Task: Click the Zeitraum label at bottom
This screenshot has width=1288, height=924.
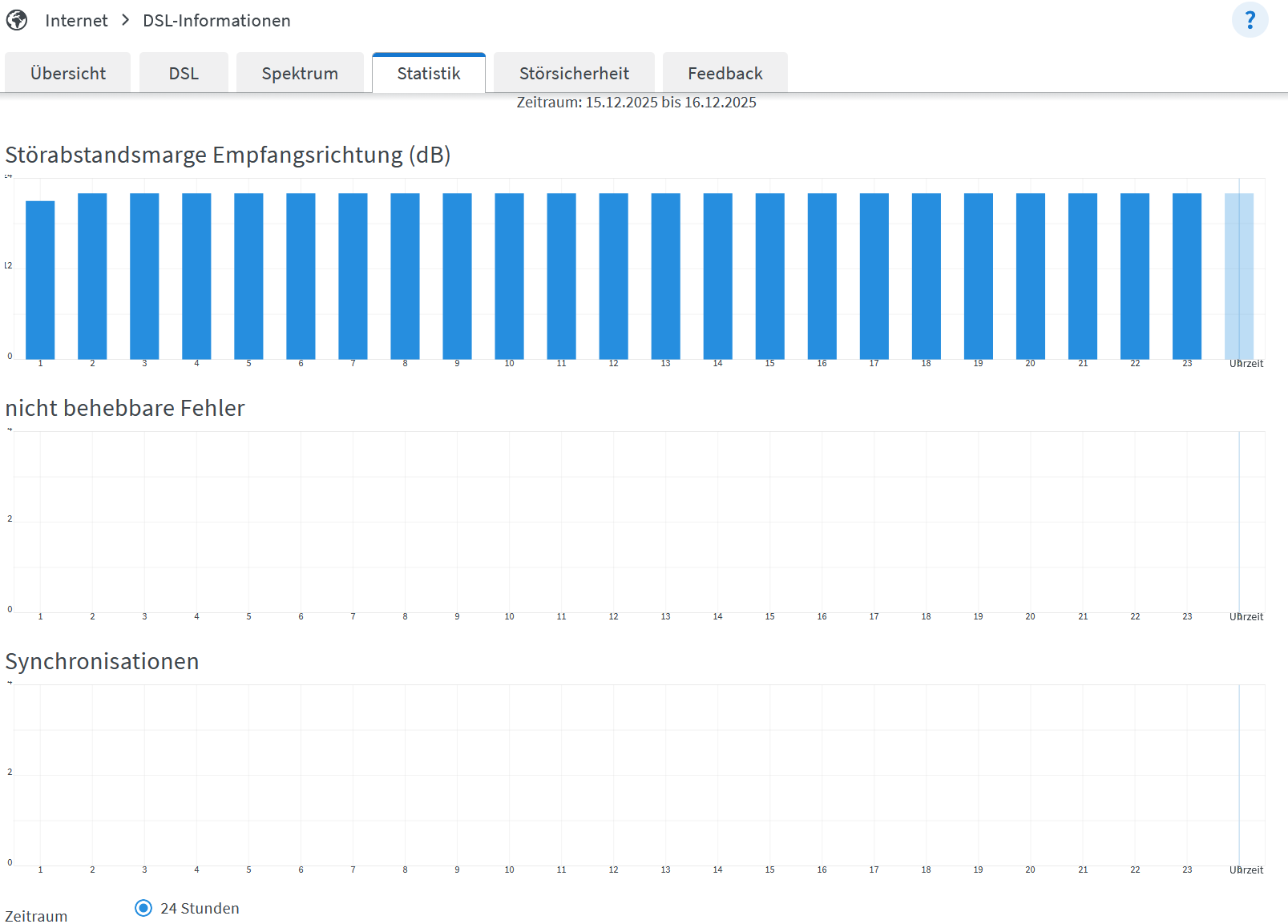Action: point(36,916)
